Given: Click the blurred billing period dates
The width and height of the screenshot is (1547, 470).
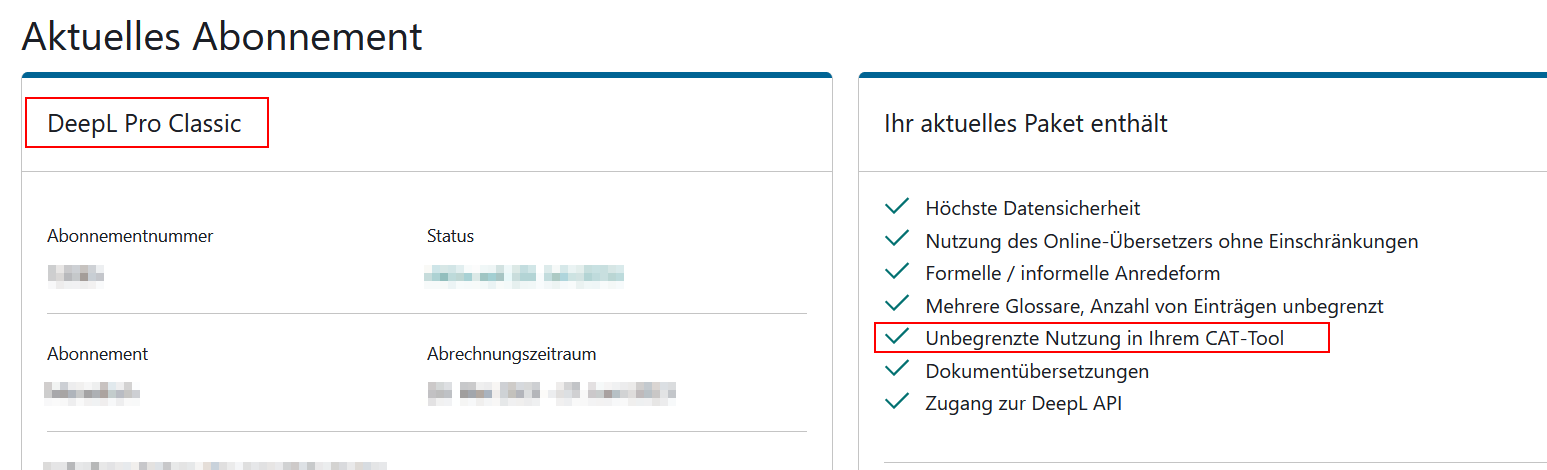Looking at the screenshot, I should 551,392.
